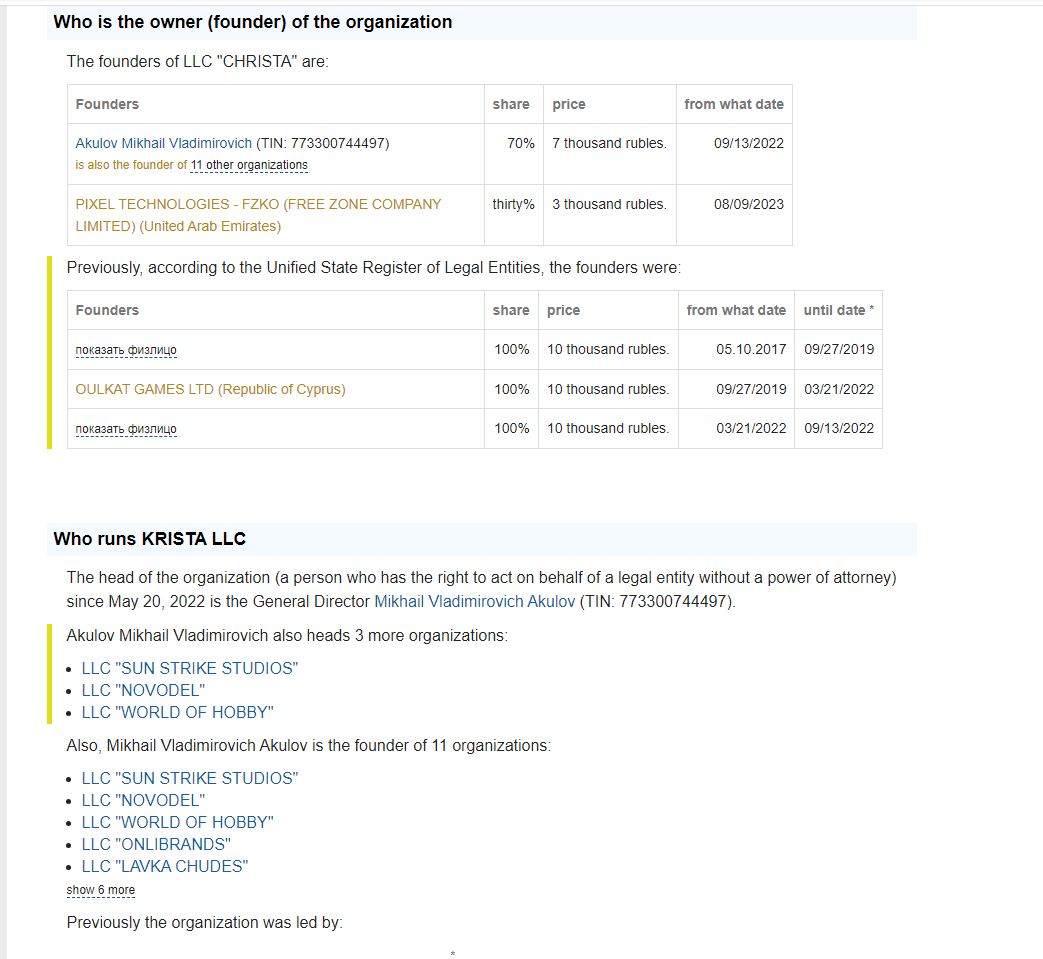Open LLC "WORLD OF HOBBY" in heads list
Image resolution: width=1043 pixels, height=959 pixels.
[x=178, y=712]
